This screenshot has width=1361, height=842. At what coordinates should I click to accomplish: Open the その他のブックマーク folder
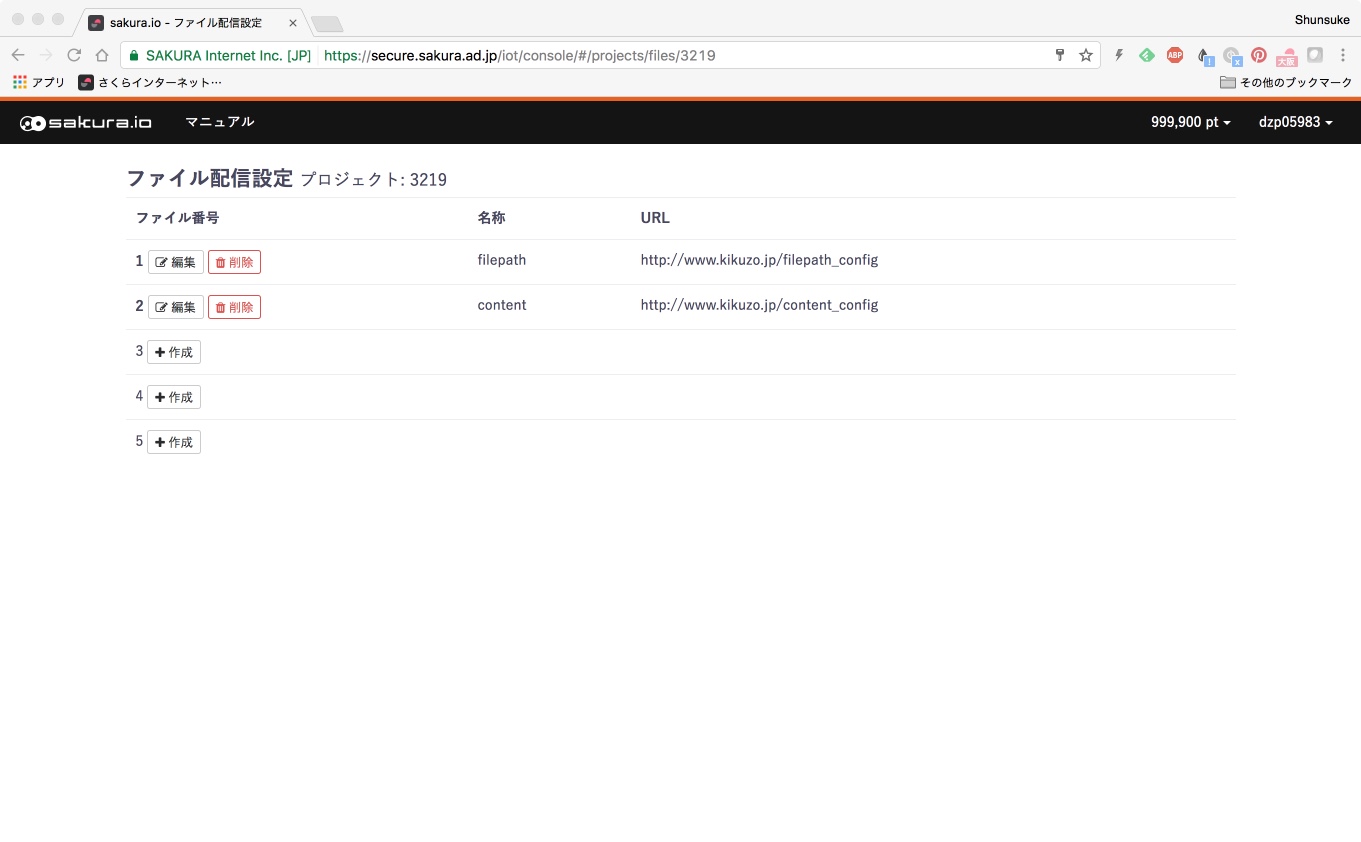point(1286,82)
